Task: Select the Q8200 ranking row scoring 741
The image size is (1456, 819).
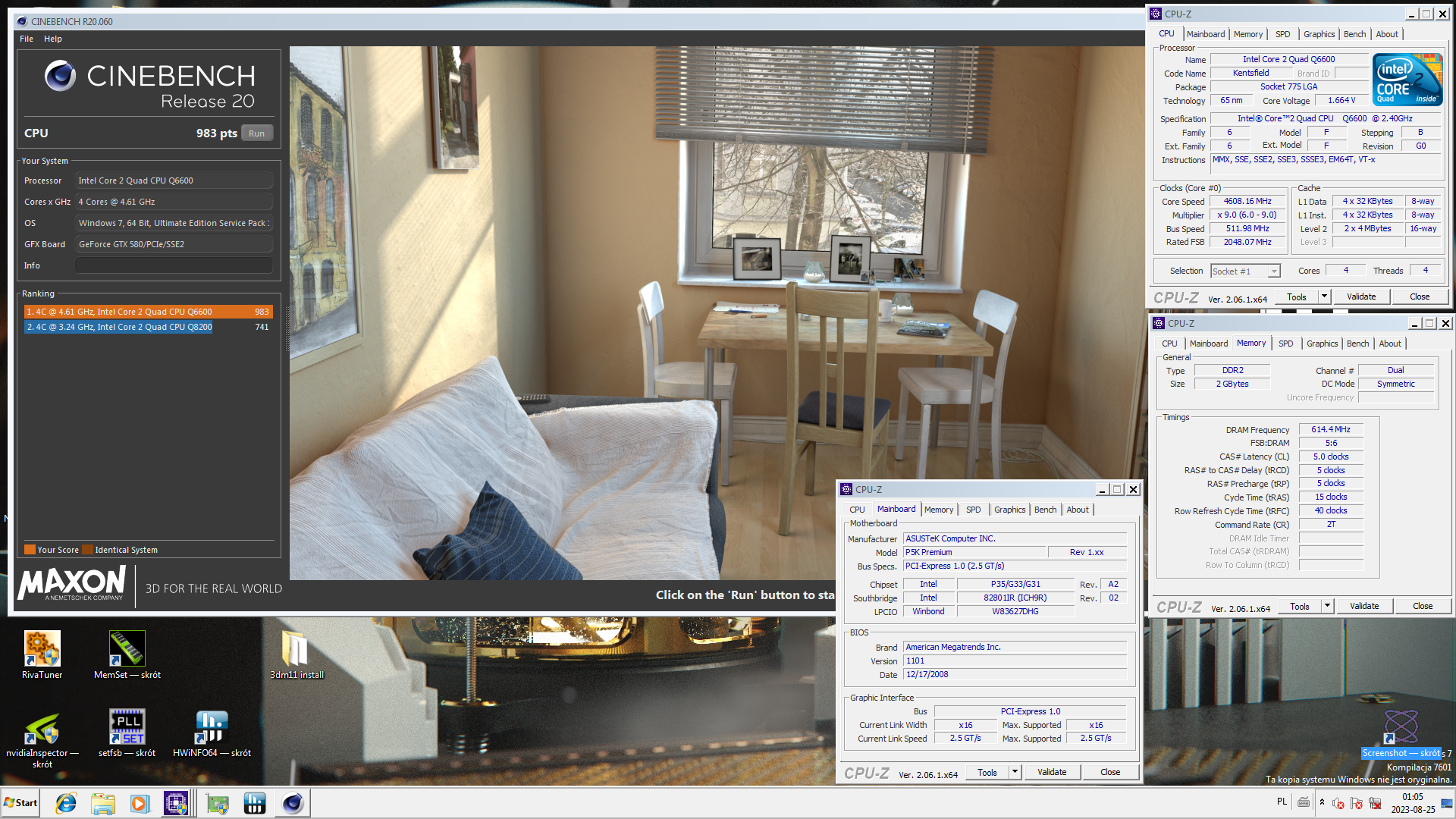Action: pyautogui.click(x=148, y=327)
